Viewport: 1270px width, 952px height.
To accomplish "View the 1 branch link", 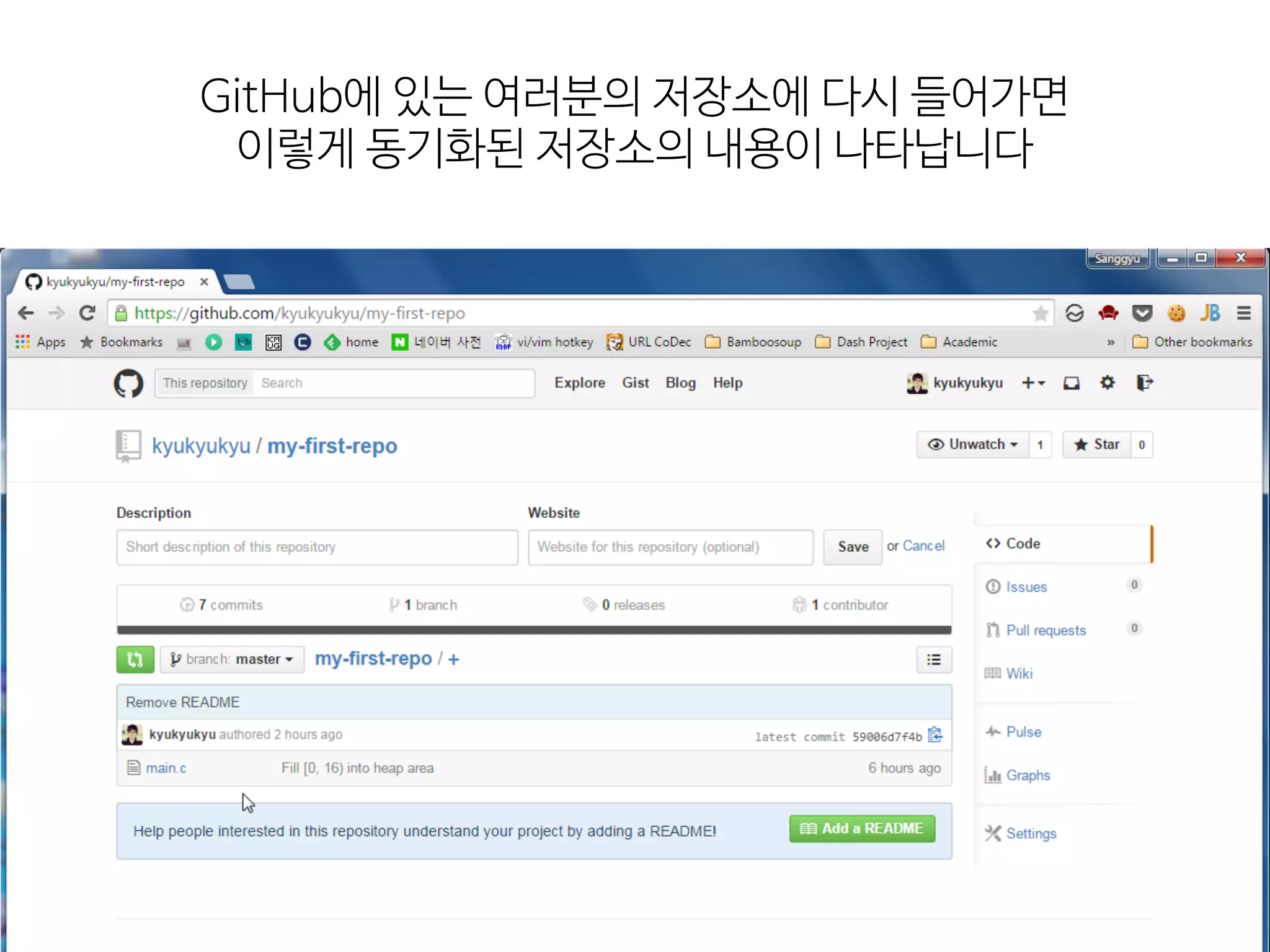I will [x=423, y=605].
